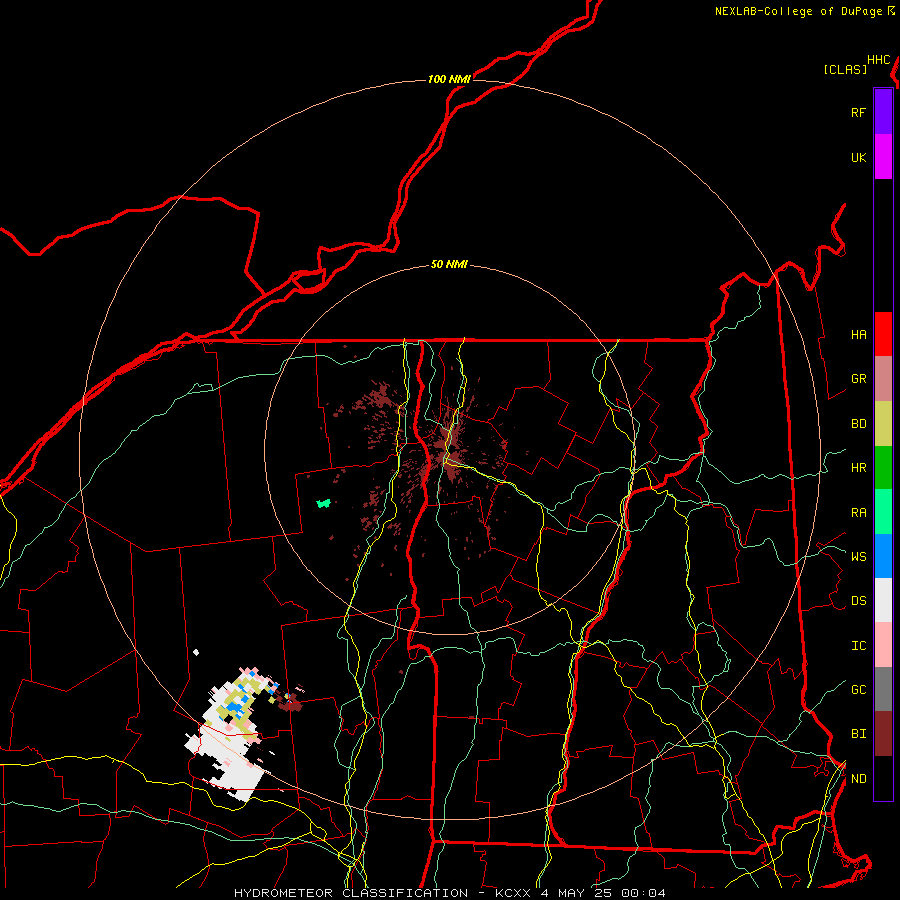This screenshot has width=900, height=900.
Task: Click the UK magenta legend swatch
Action: pyautogui.click(x=883, y=157)
